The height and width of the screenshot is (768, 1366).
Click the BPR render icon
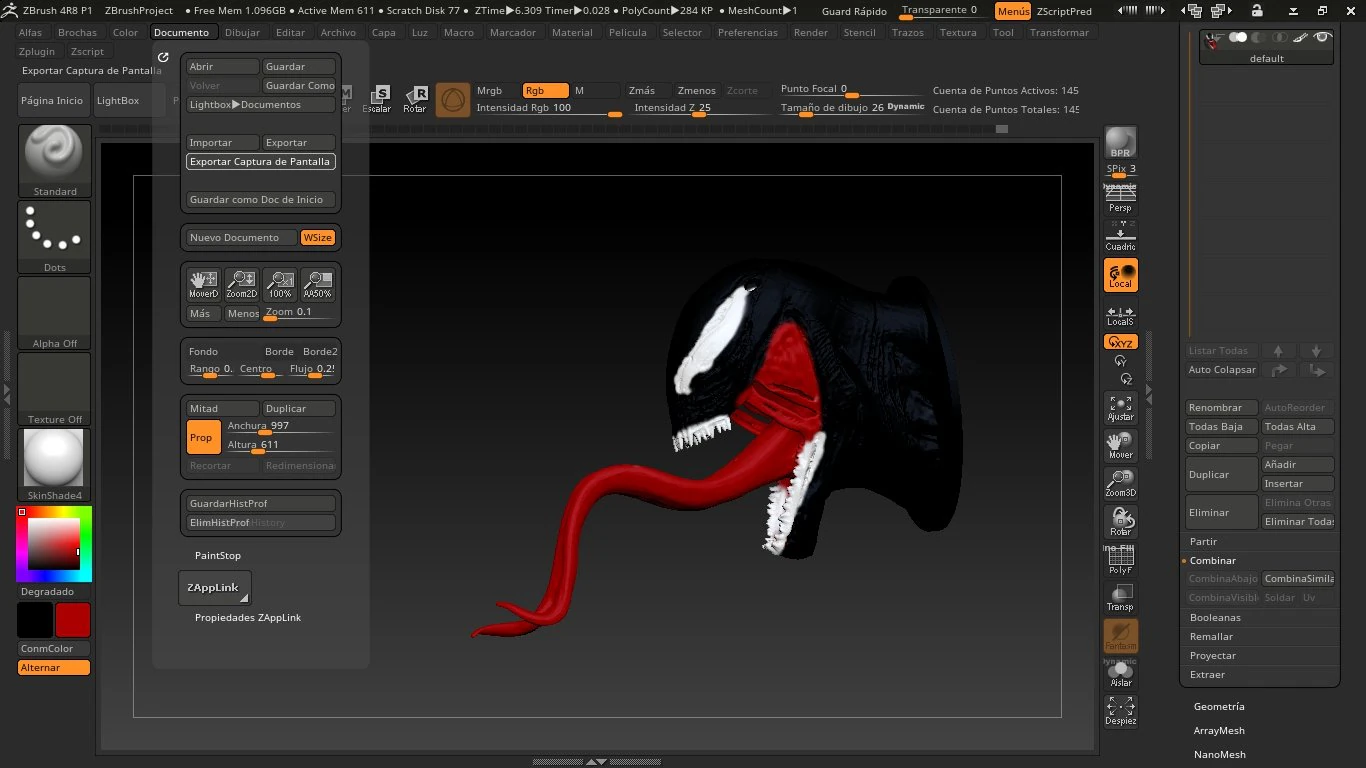pos(1120,142)
